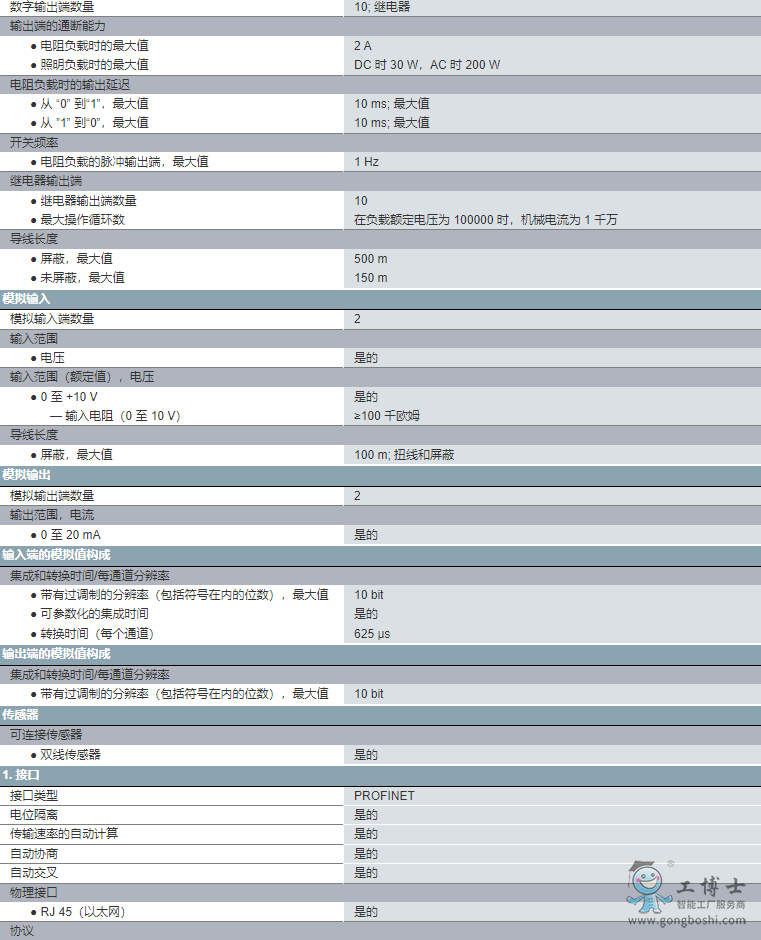This screenshot has width=761, height=940.
Task: Select the 模拟输出 section header
Action: 27,475
